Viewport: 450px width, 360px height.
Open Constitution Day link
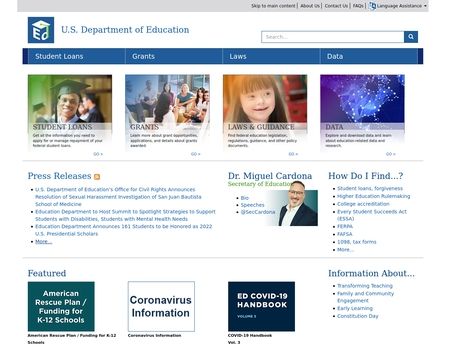coord(357,316)
